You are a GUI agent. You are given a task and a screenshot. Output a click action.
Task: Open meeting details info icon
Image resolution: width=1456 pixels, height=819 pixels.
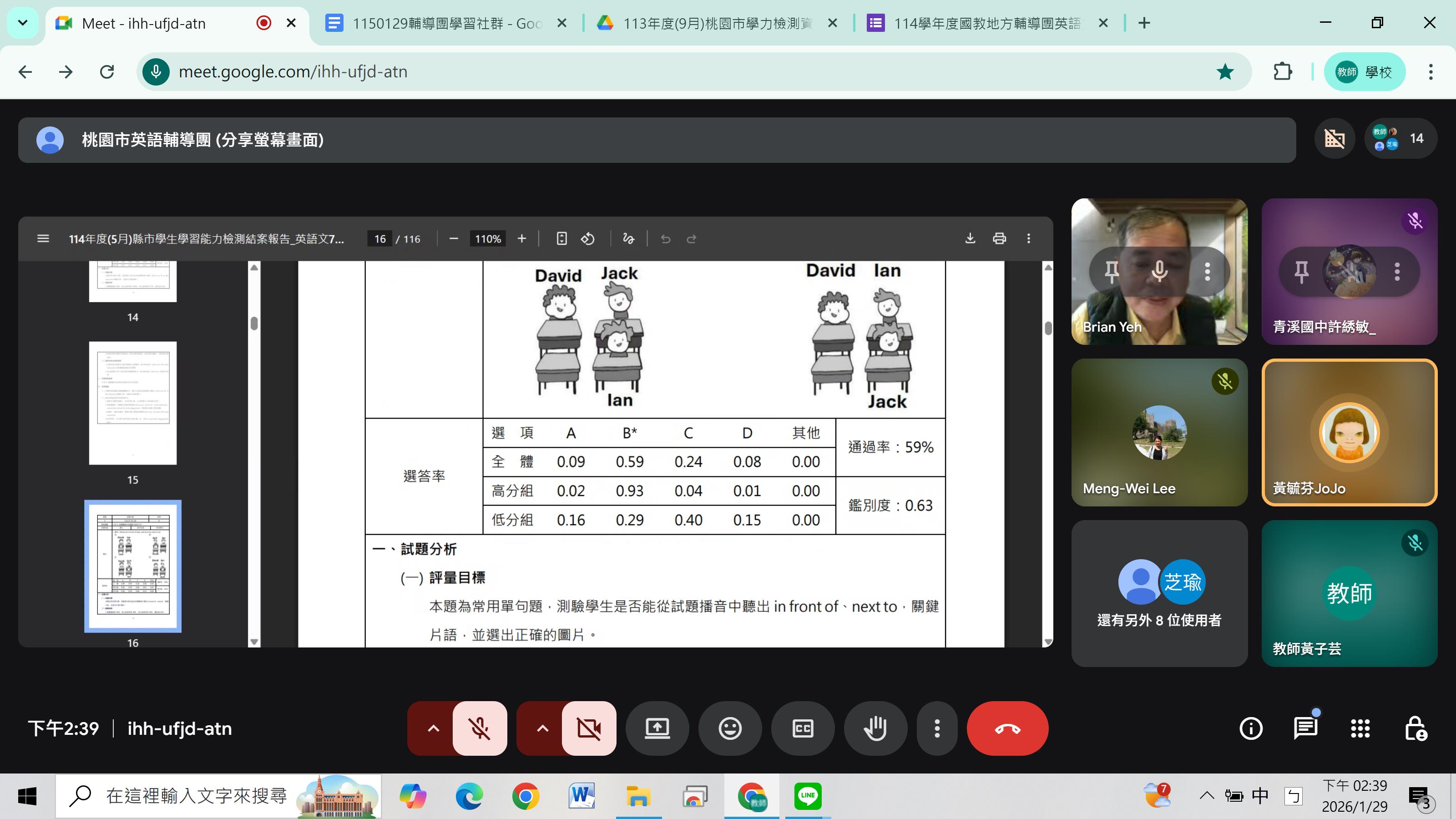pyautogui.click(x=1250, y=728)
